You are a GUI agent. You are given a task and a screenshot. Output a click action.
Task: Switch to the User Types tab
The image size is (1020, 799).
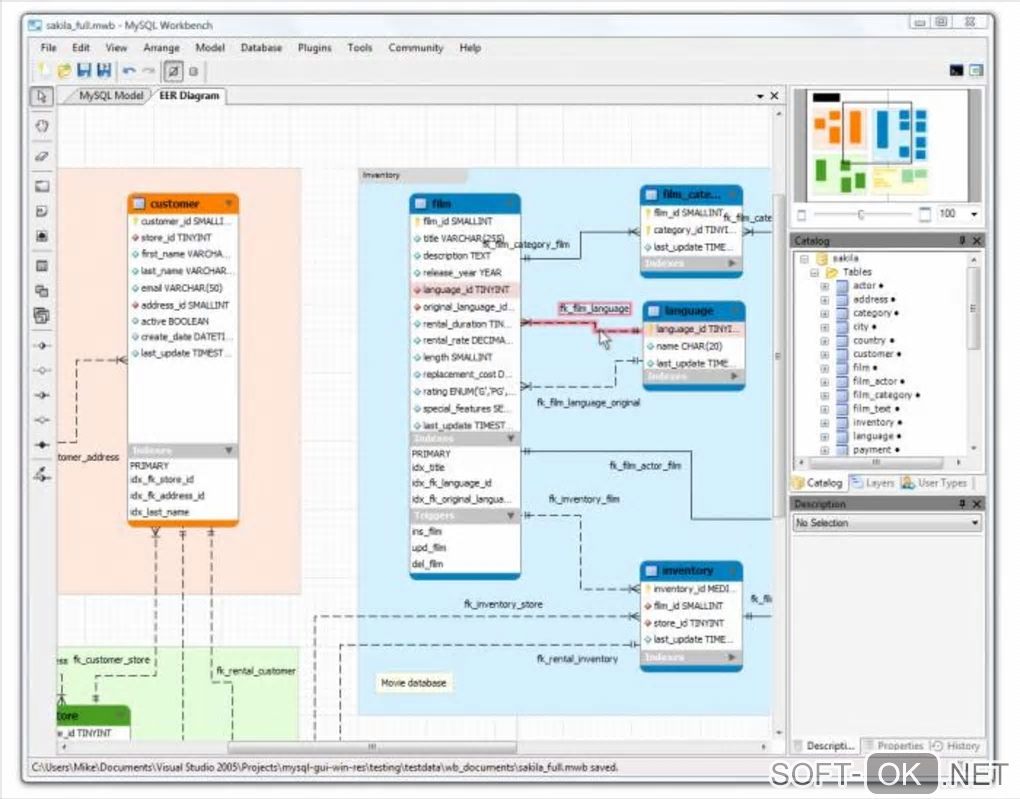(x=935, y=483)
